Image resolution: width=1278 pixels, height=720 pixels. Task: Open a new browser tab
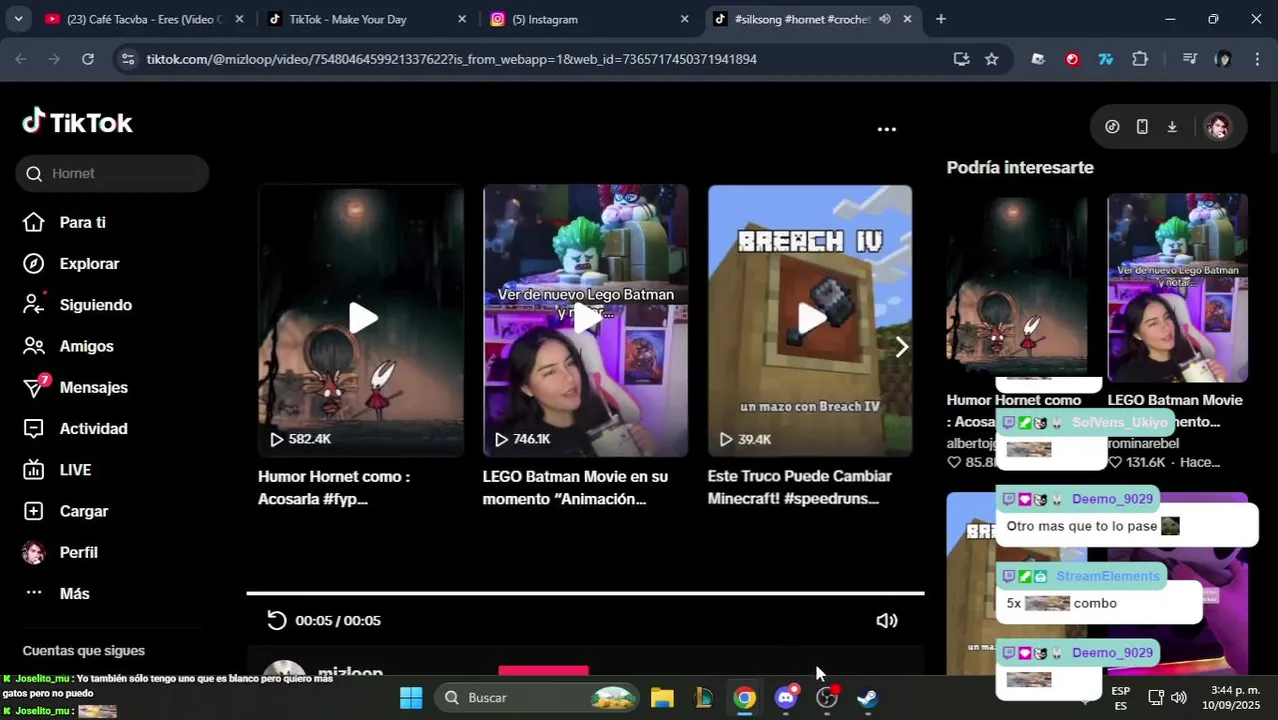940,19
